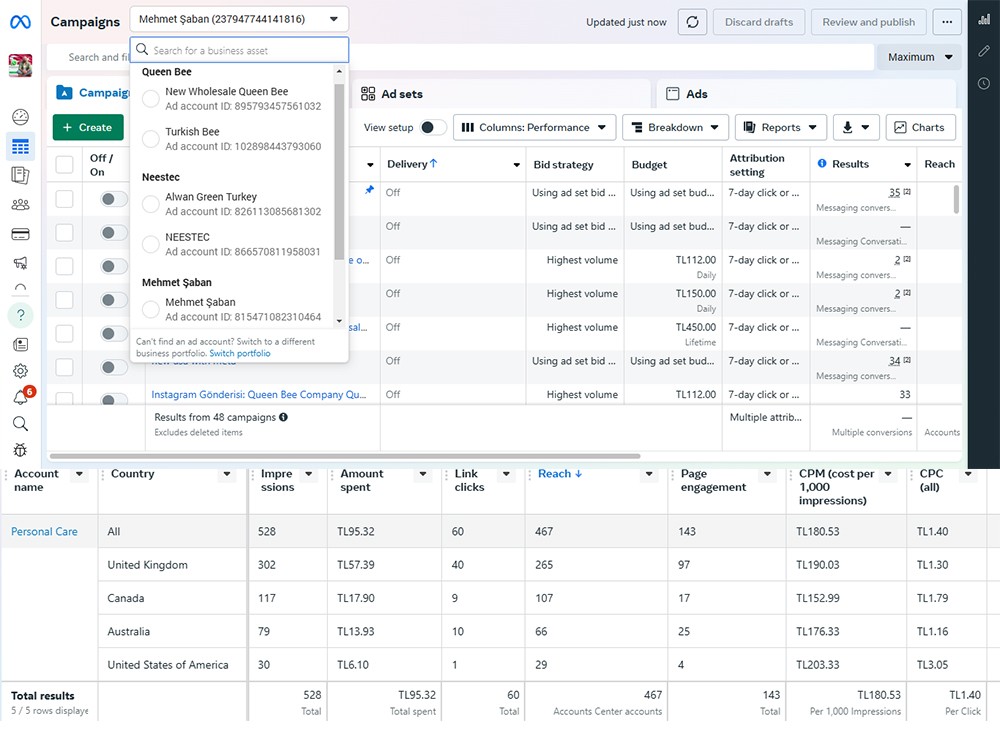Select NEESTEC ad account radio
This screenshot has width=1000, height=750.
(x=151, y=244)
